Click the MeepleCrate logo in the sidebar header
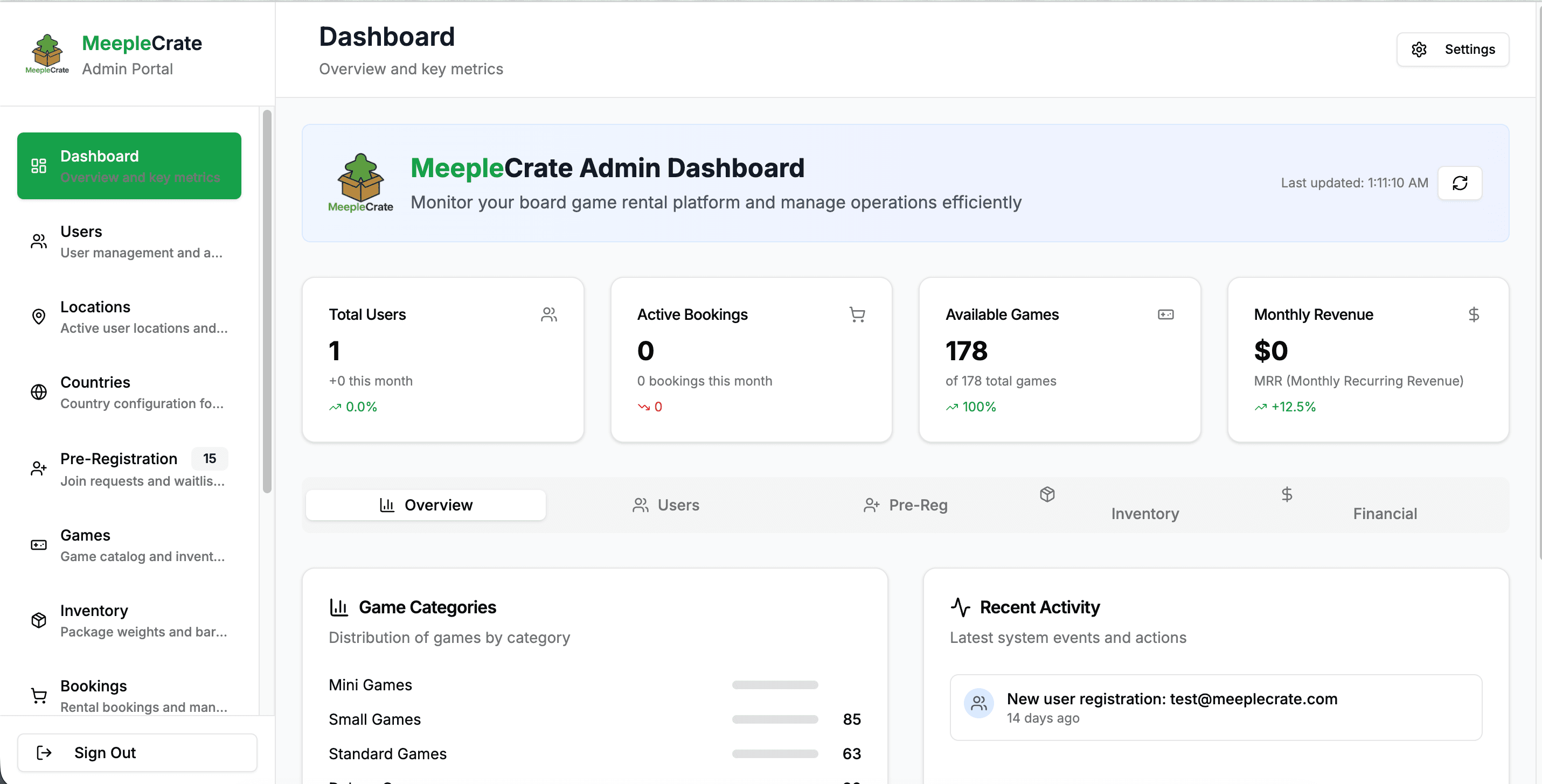 pyautogui.click(x=47, y=54)
